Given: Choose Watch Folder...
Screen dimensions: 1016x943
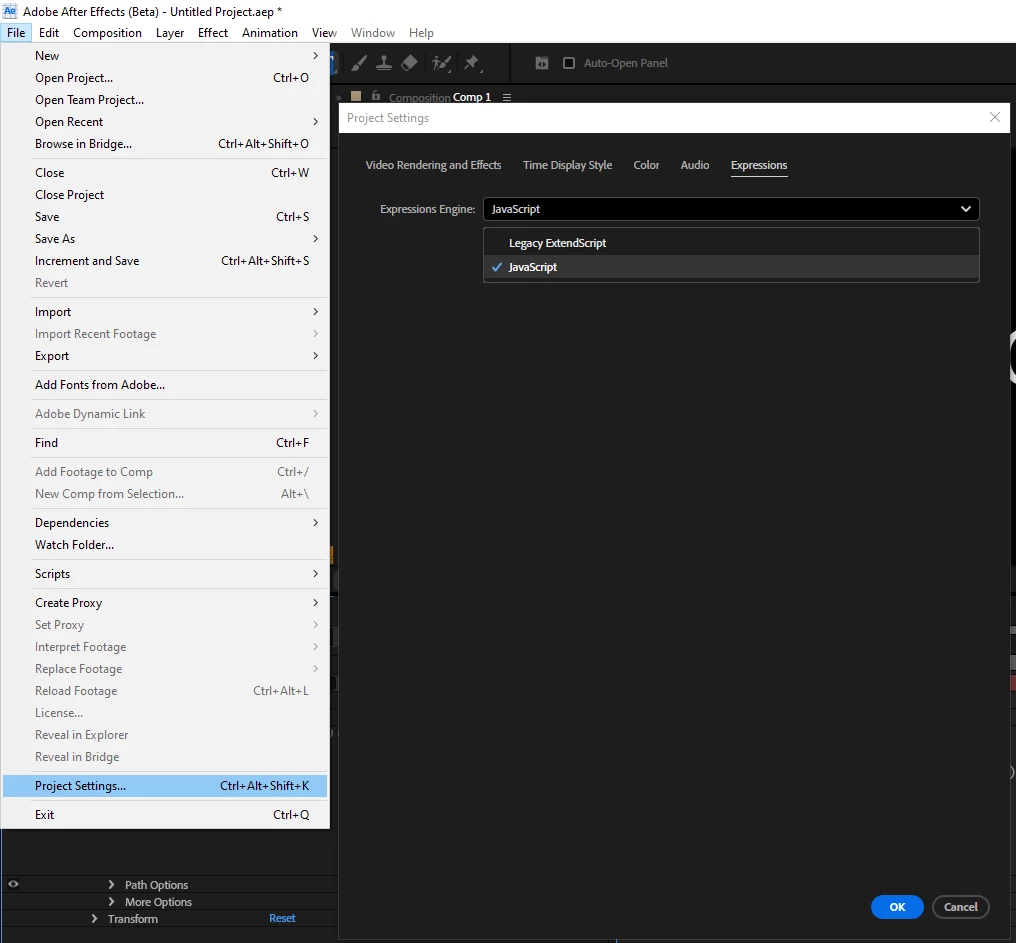Looking at the screenshot, I should [165, 544].
